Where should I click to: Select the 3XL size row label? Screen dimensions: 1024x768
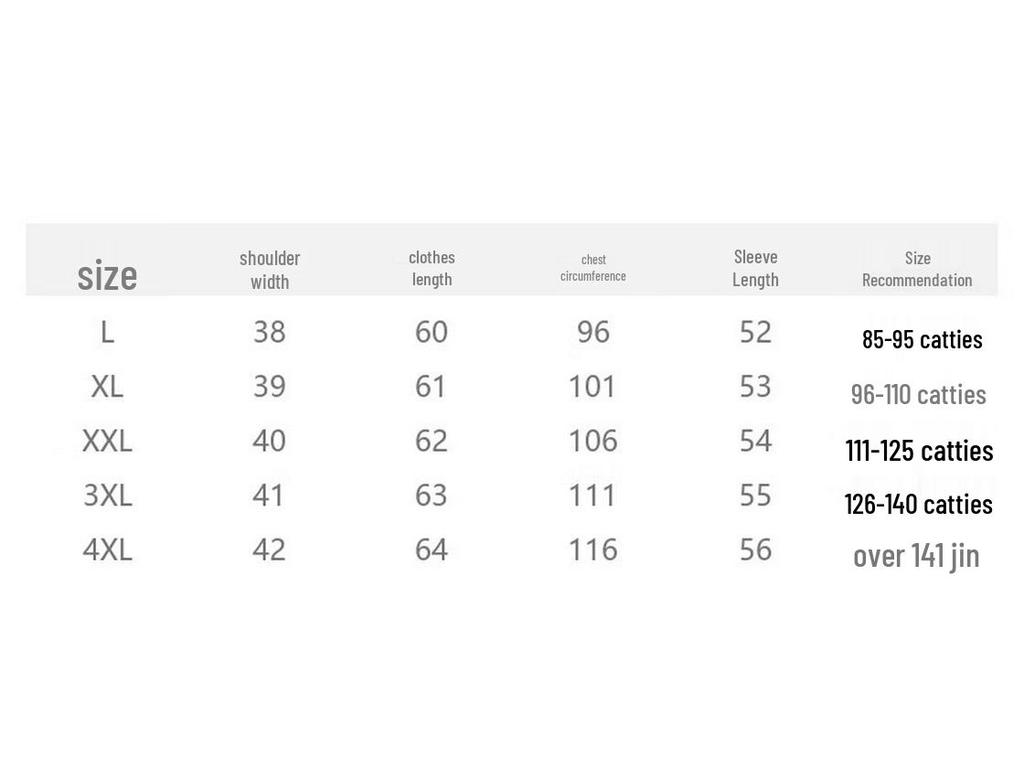pos(107,495)
